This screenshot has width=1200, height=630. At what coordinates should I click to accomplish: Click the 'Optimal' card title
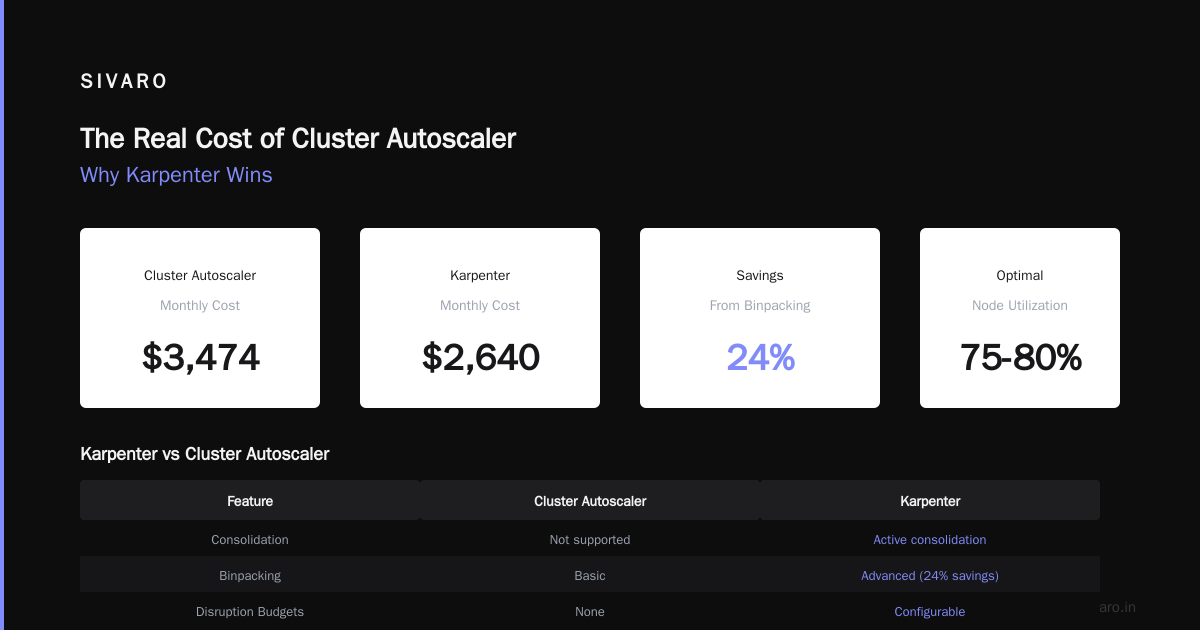point(1020,275)
